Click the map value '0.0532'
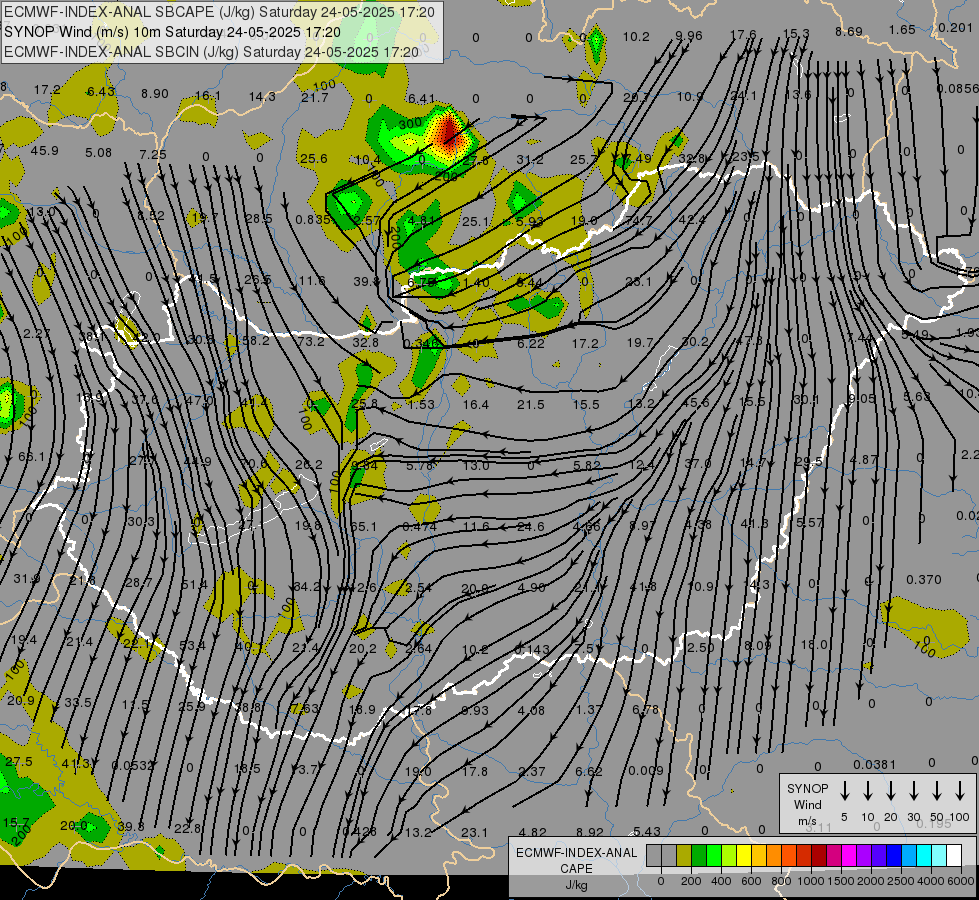The height and width of the screenshot is (900, 979). point(132,765)
